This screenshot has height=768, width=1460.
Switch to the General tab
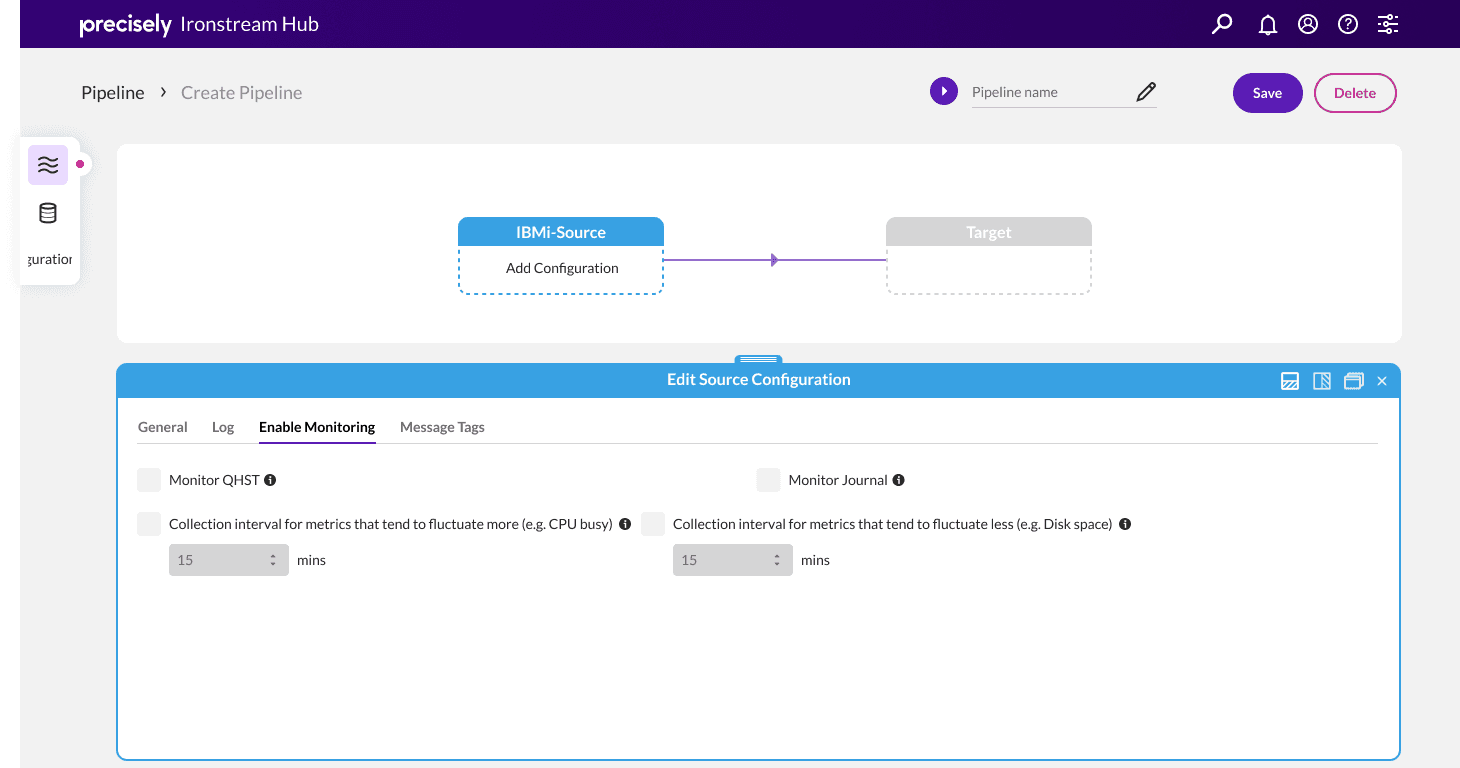coord(163,427)
